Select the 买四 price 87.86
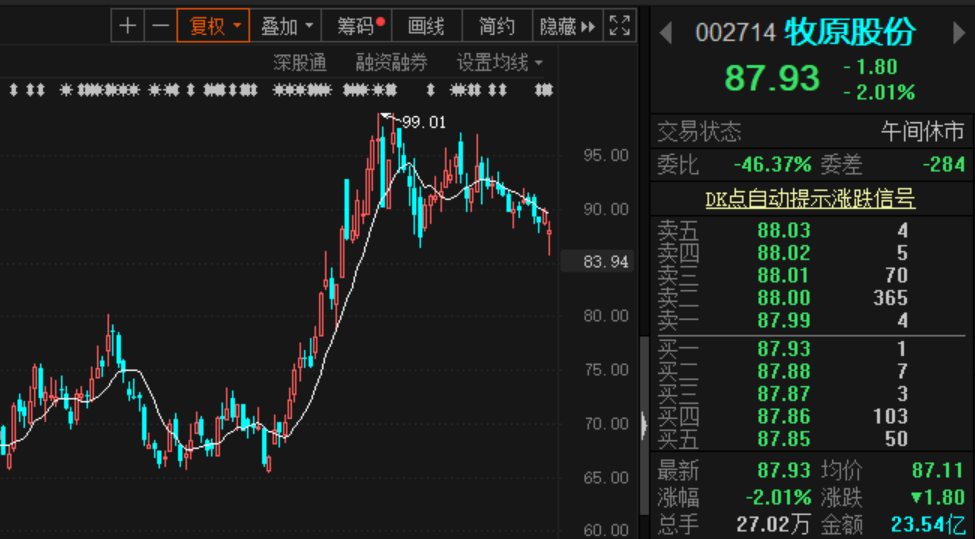 click(783, 416)
